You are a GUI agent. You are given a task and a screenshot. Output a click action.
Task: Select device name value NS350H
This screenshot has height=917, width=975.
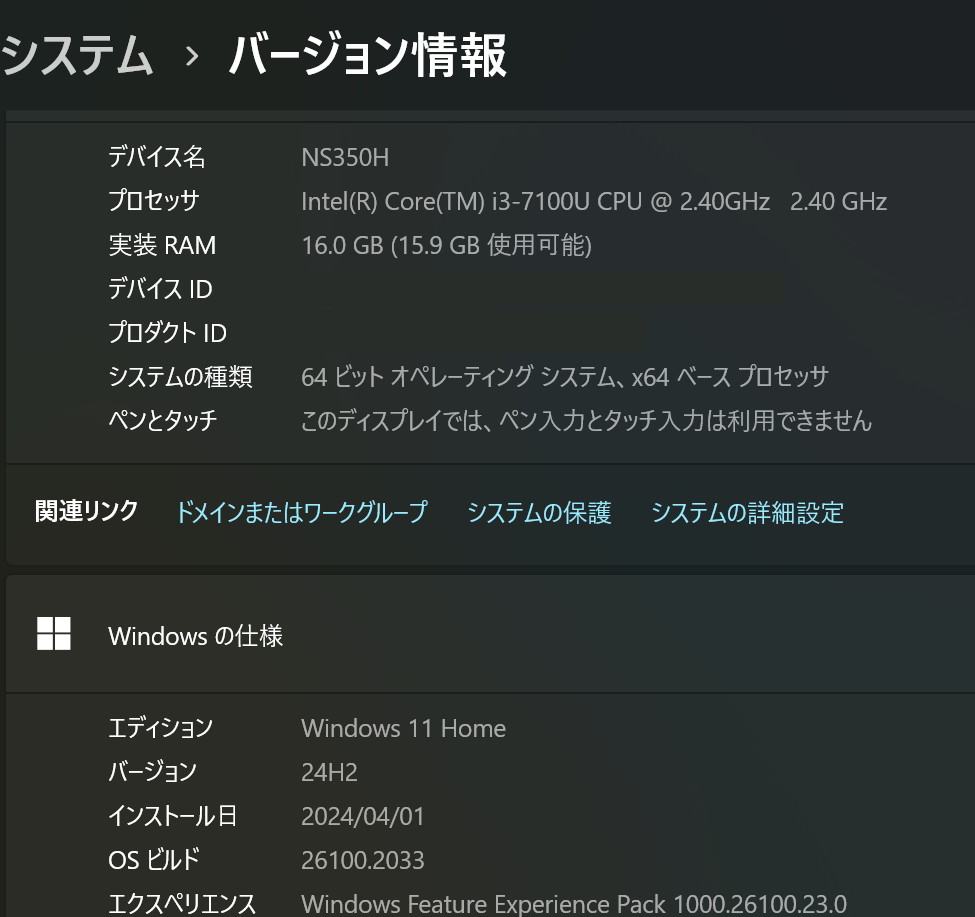[x=345, y=157]
